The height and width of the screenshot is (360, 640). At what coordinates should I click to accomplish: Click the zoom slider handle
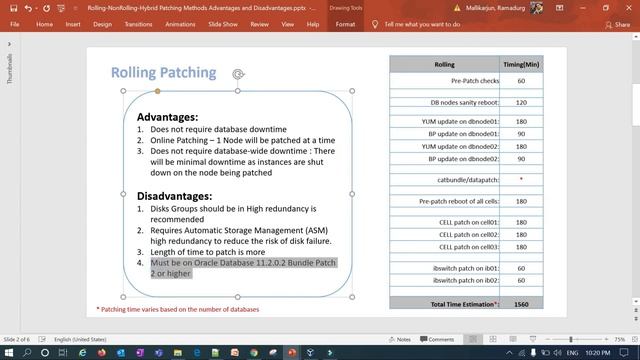(x=571, y=339)
